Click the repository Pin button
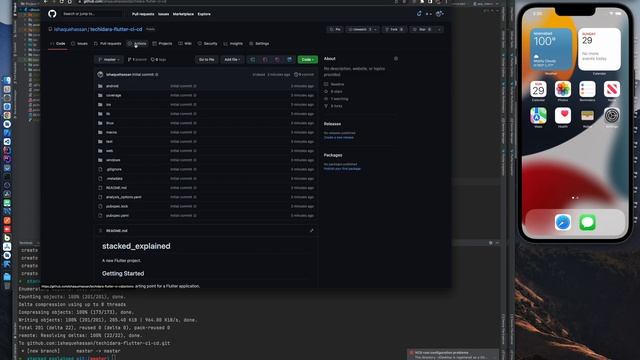The height and width of the screenshot is (360, 640). [x=335, y=29]
